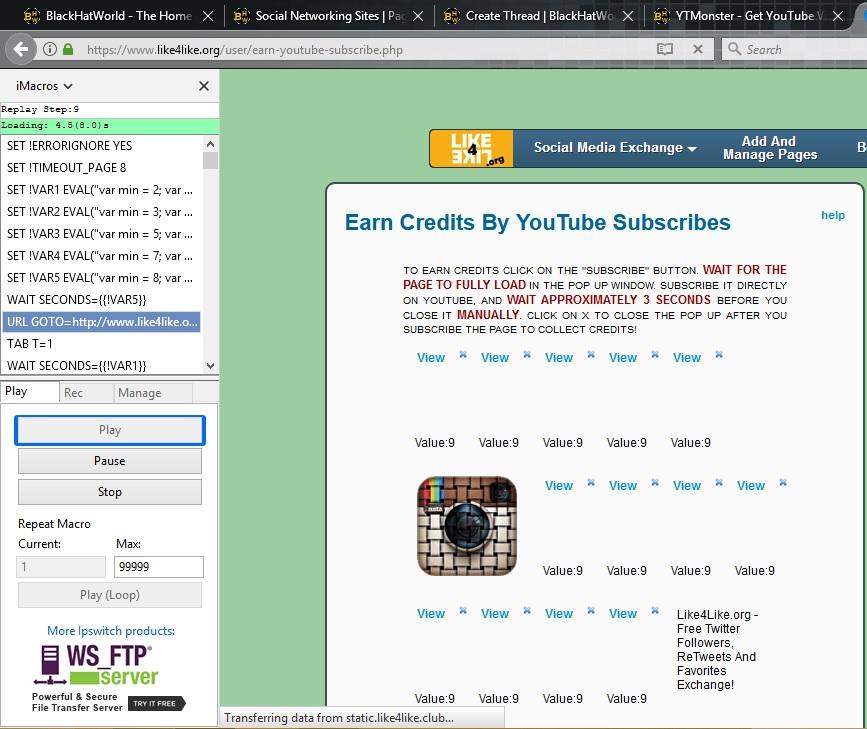Click the help link
867x729 pixels.
(x=833, y=215)
